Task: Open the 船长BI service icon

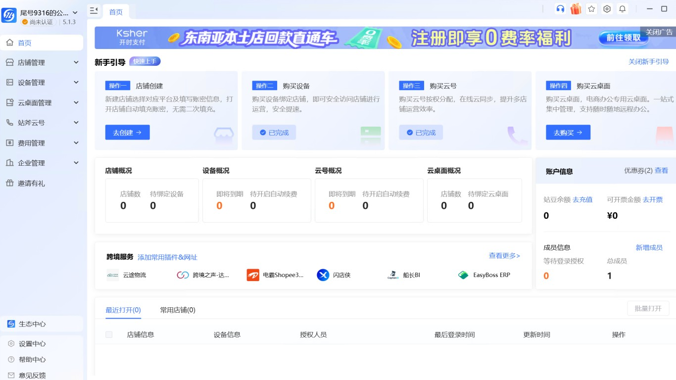Action: pos(393,275)
